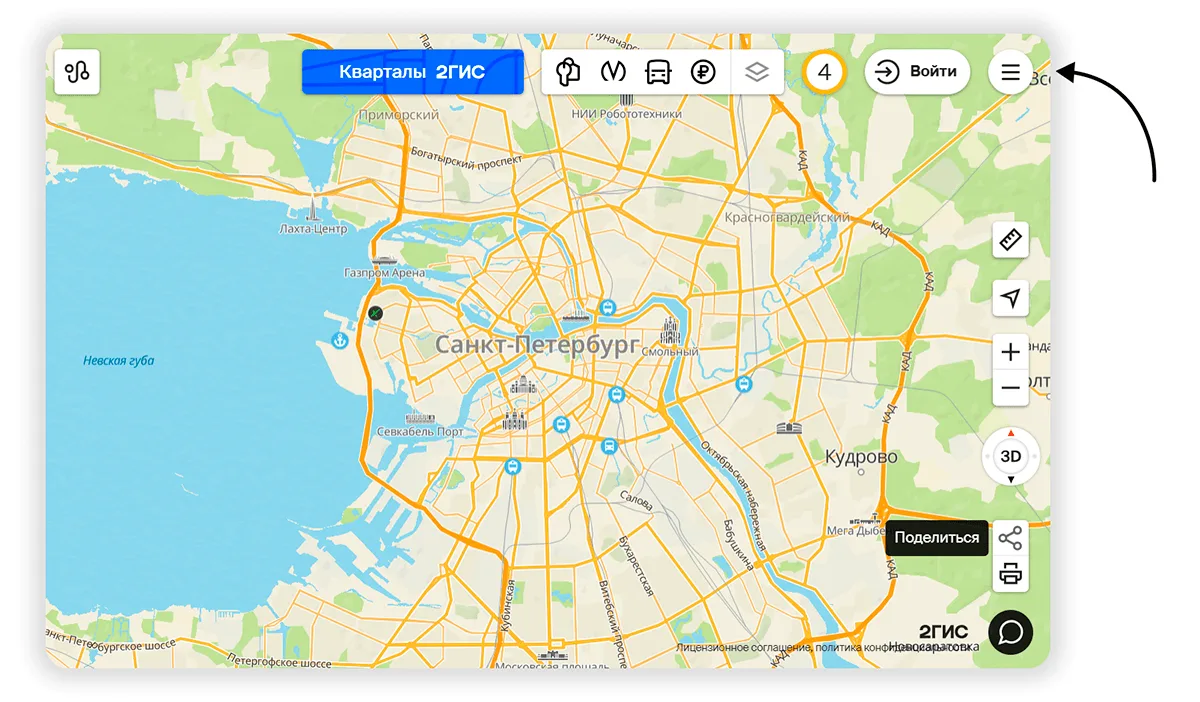Toggle the ruble paid parking layer
The width and height of the screenshot is (1200, 702).
[x=703, y=72]
